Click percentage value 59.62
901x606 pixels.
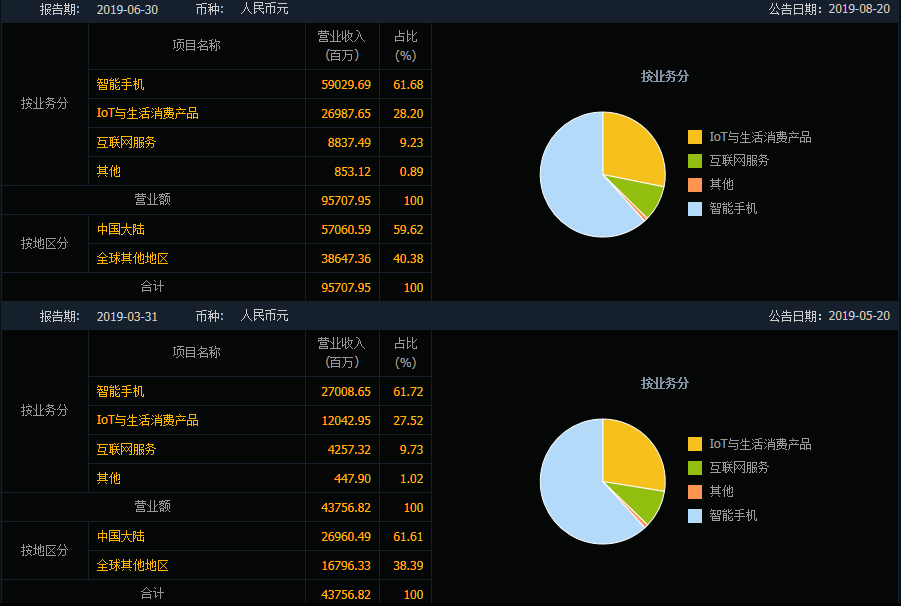(408, 230)
